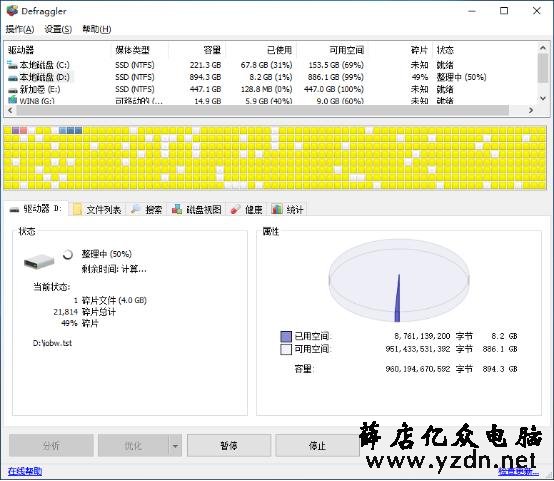Click the 447.0 GB (100%) free space cell

click(334, 89)
